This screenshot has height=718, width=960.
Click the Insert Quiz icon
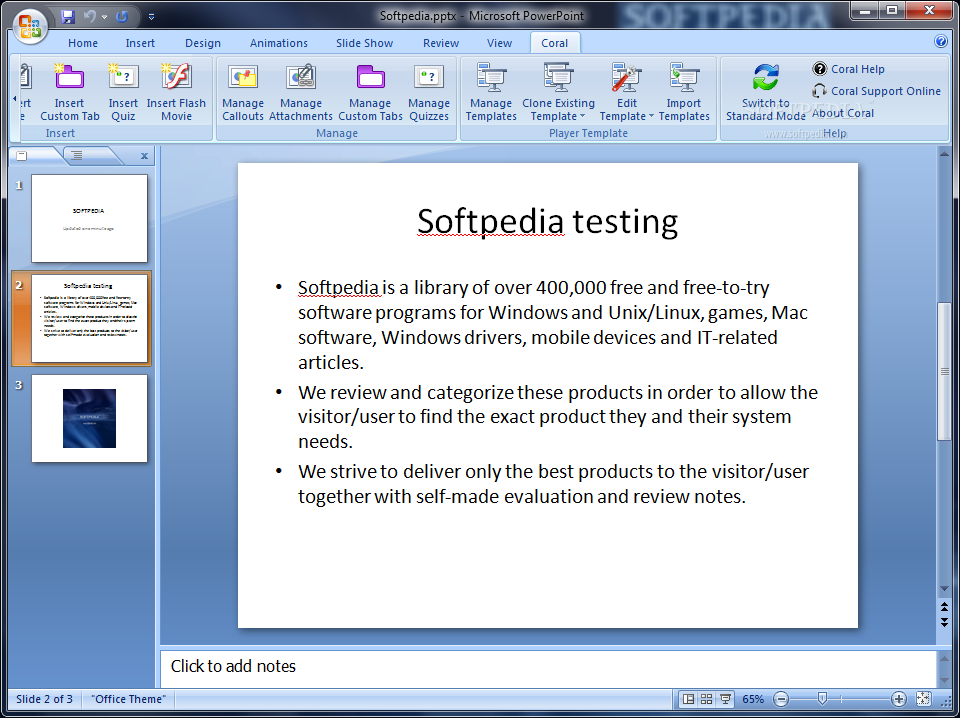[123, 92]
